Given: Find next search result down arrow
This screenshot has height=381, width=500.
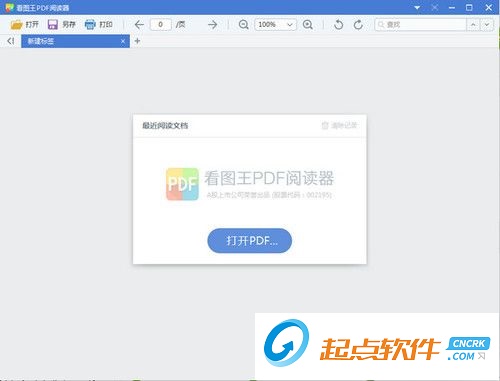Looking at the screenshot, I should (x=487, y=24).
